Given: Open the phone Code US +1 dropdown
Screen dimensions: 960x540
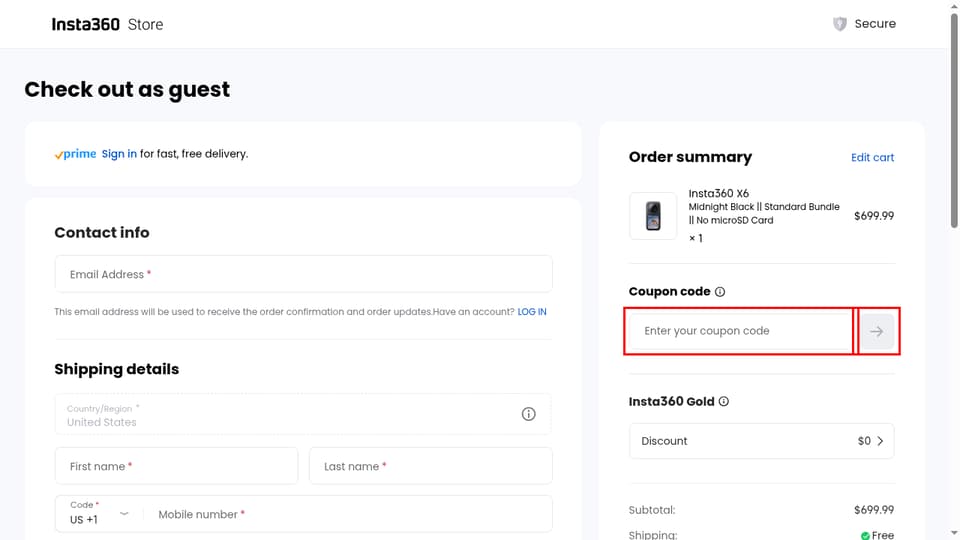Looking at the screenshot, I should pyautogui.click(x=99, y=514).
